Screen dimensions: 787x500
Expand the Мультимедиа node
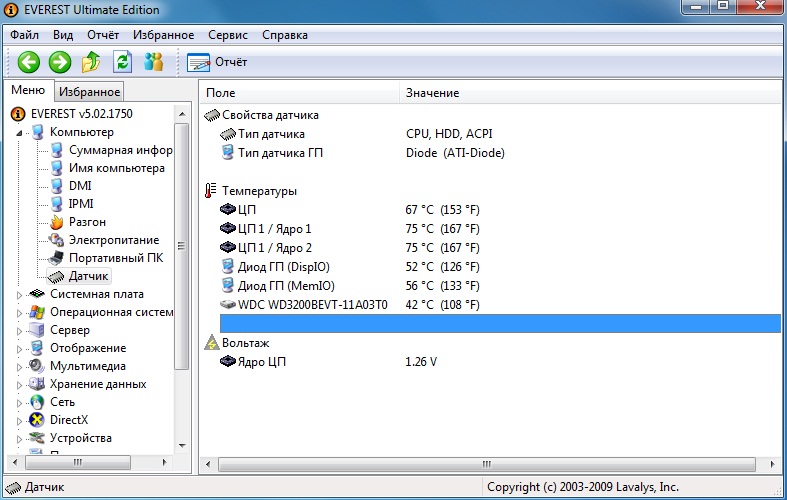20,367
